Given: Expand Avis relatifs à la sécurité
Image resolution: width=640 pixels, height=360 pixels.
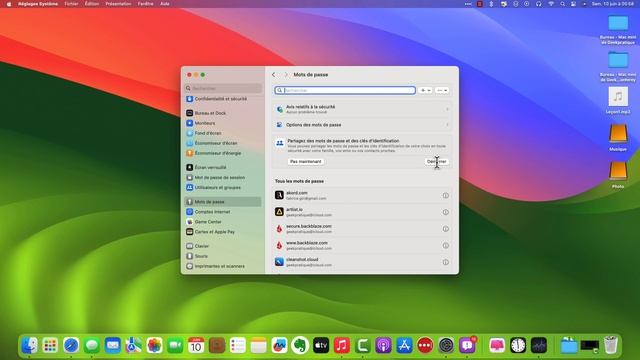Looking at the screenshot, I should coord(362,109).
